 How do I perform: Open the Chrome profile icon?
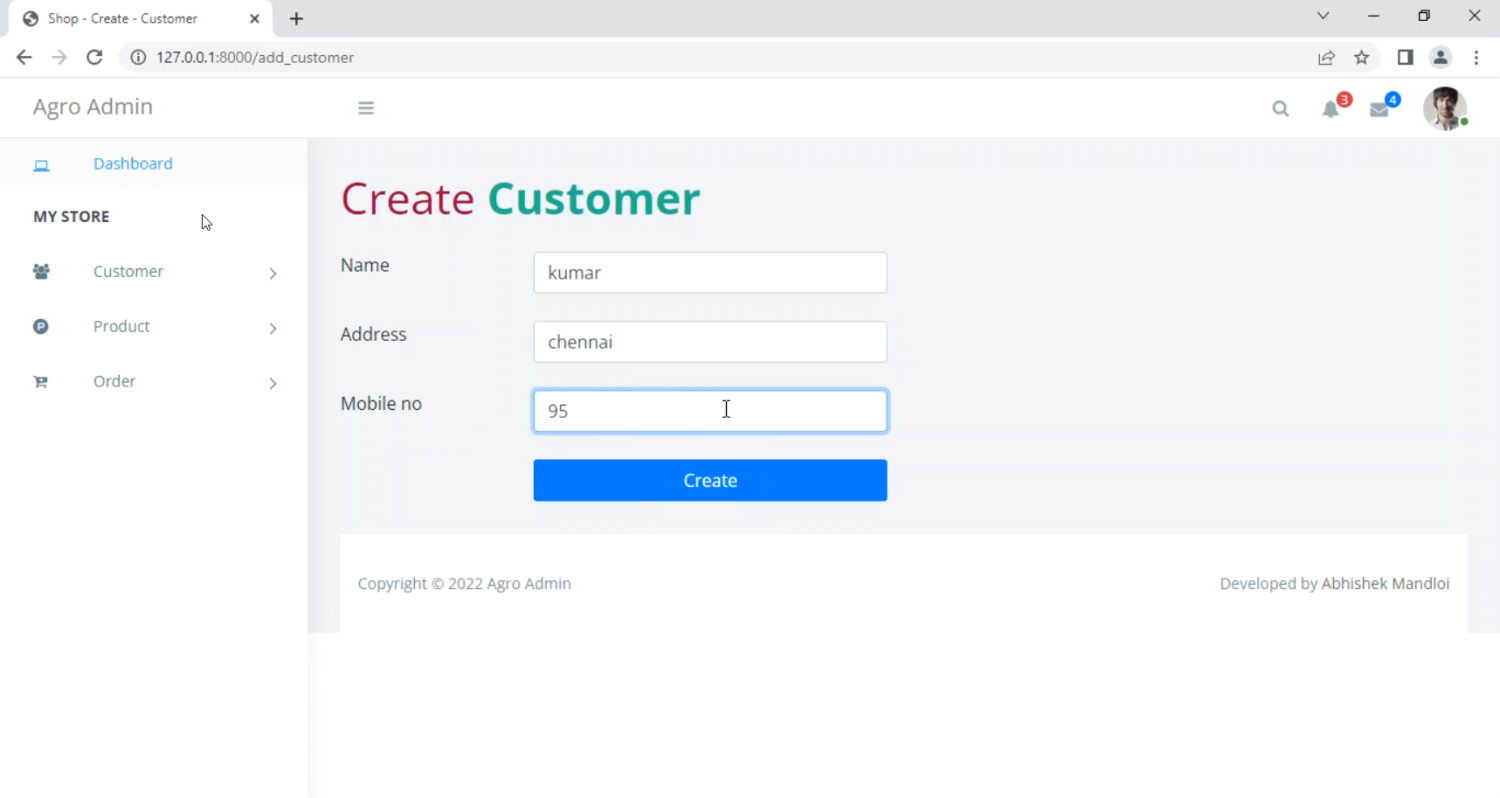[x=1440, y=57]
